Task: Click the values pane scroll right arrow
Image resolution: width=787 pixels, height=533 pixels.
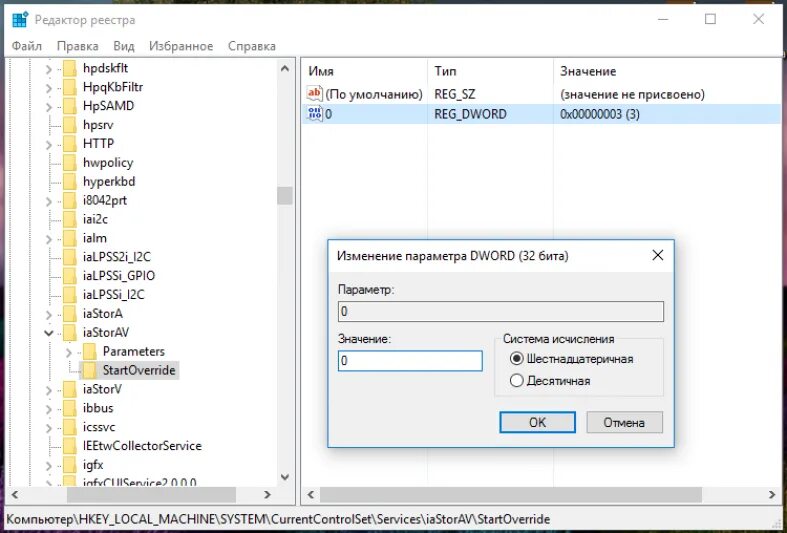Action: click(771, 495)
